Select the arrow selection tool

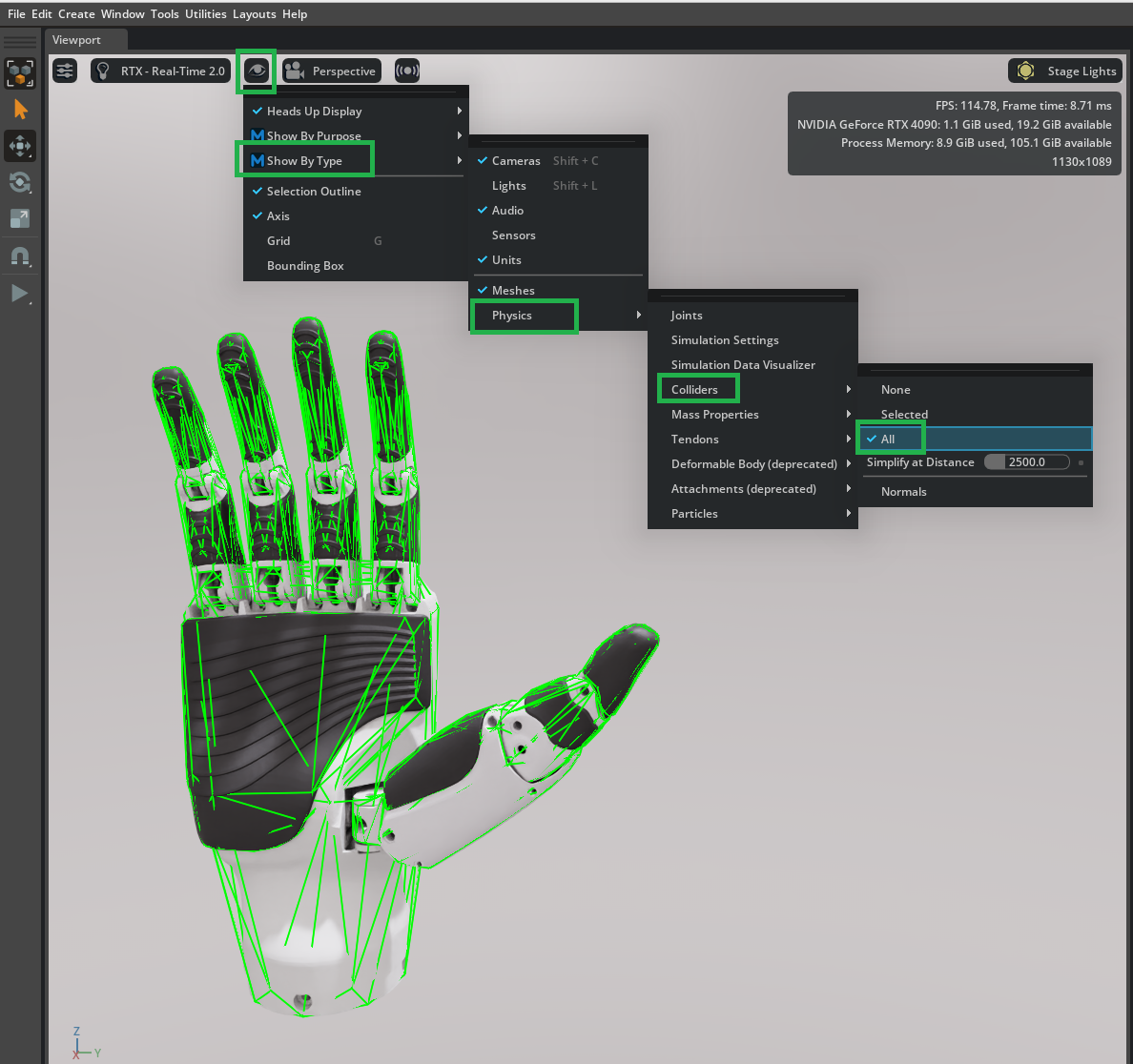20,110
